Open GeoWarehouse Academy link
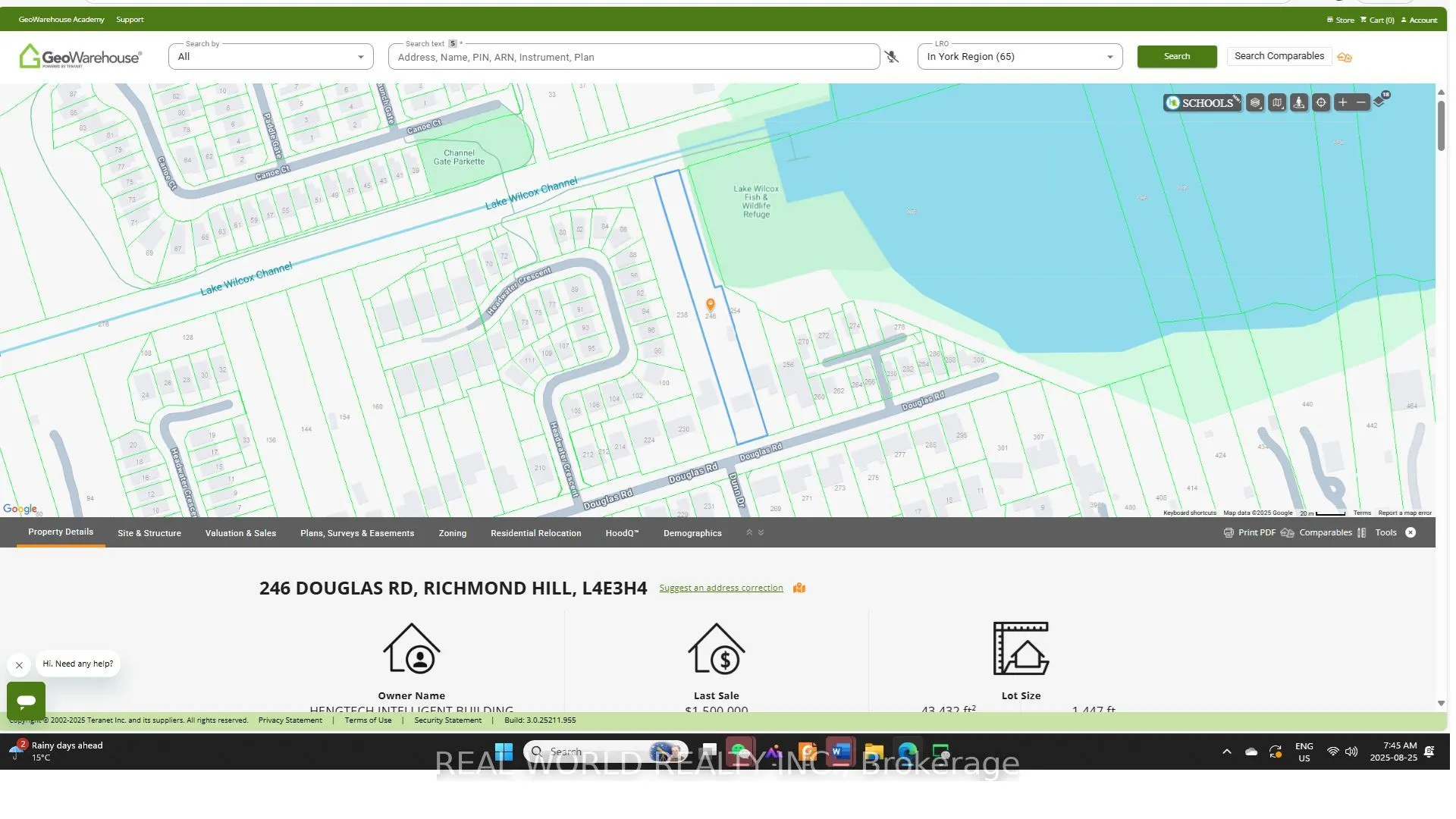The width and height of the screenshot is (1456, 819). point(61,20)
